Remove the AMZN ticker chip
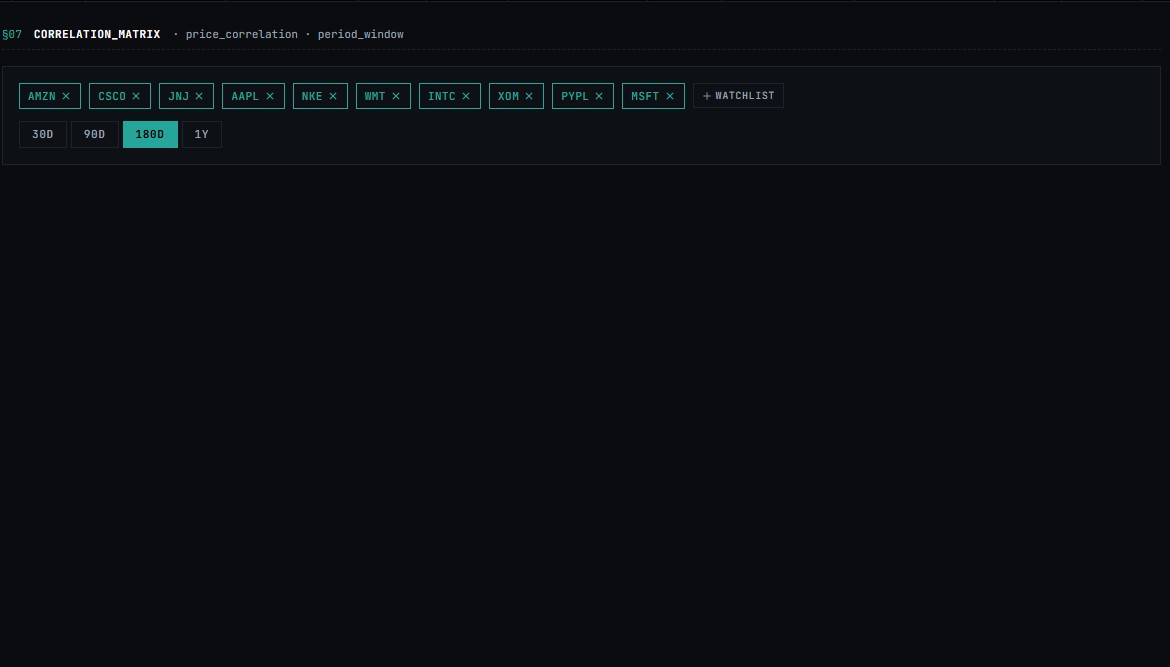Viewport: 1170px width, 667px height. tap(66, 96)
